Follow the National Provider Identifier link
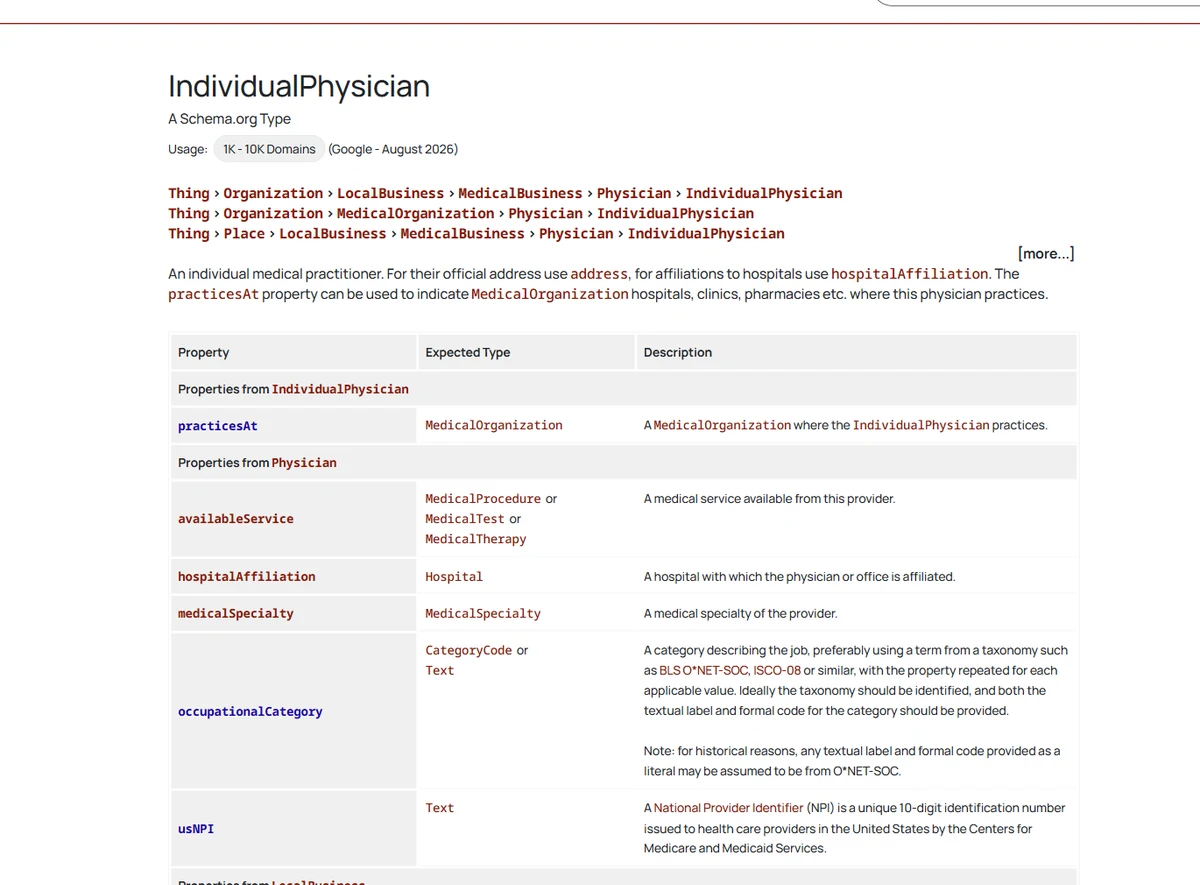 coord(728,808)
